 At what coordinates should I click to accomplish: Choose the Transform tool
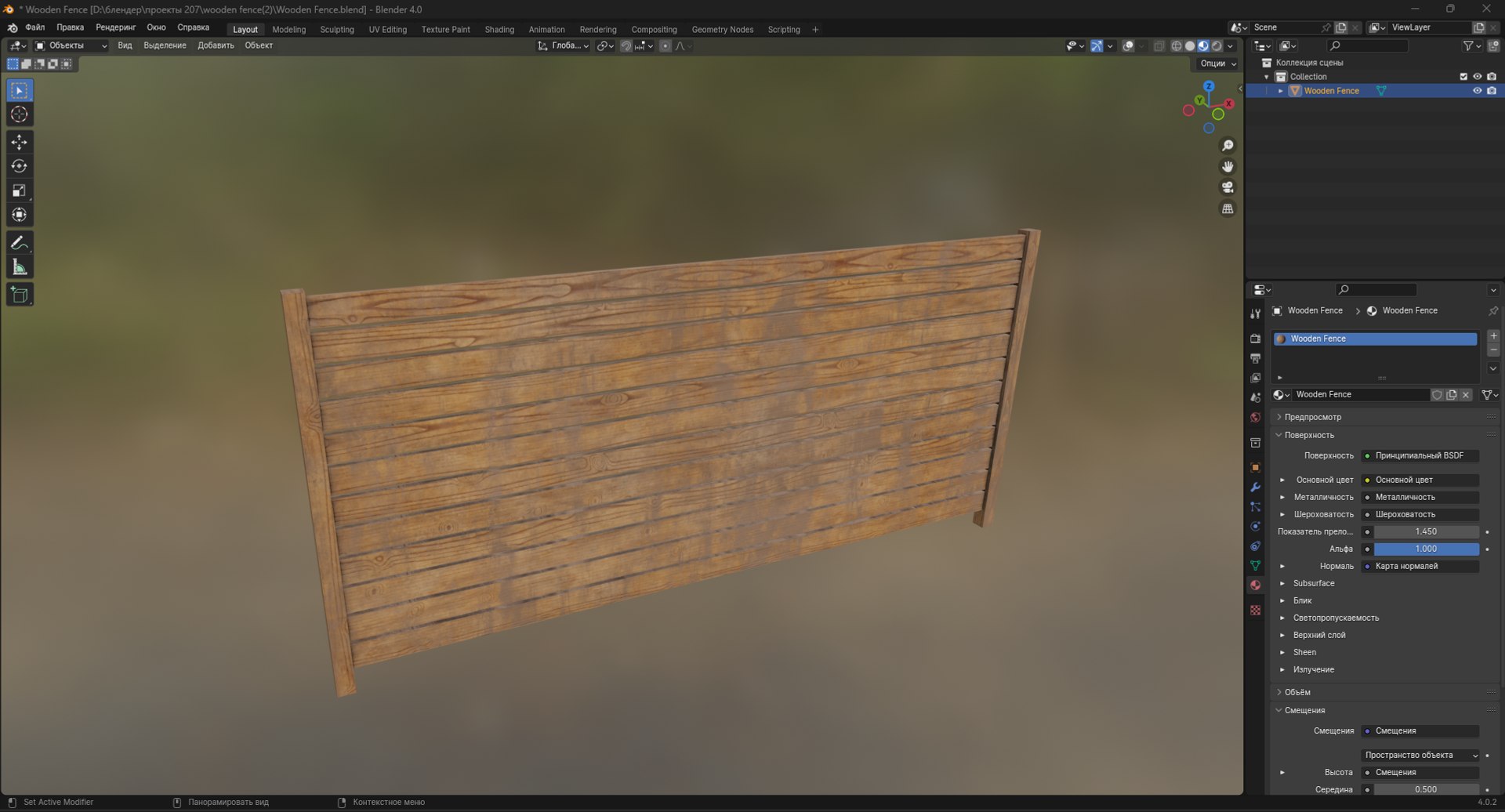point(20,215)
